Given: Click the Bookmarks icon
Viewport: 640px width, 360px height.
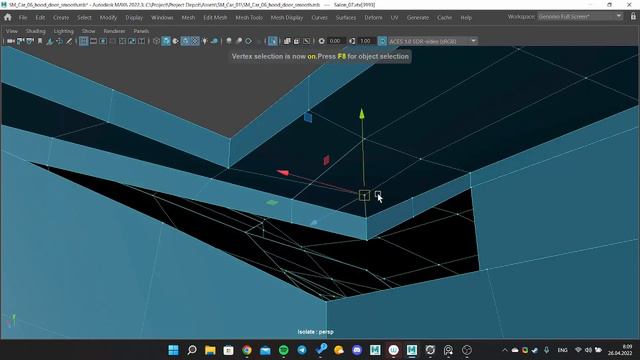Looking at the screenshot, I should click(x=40, y=41).
